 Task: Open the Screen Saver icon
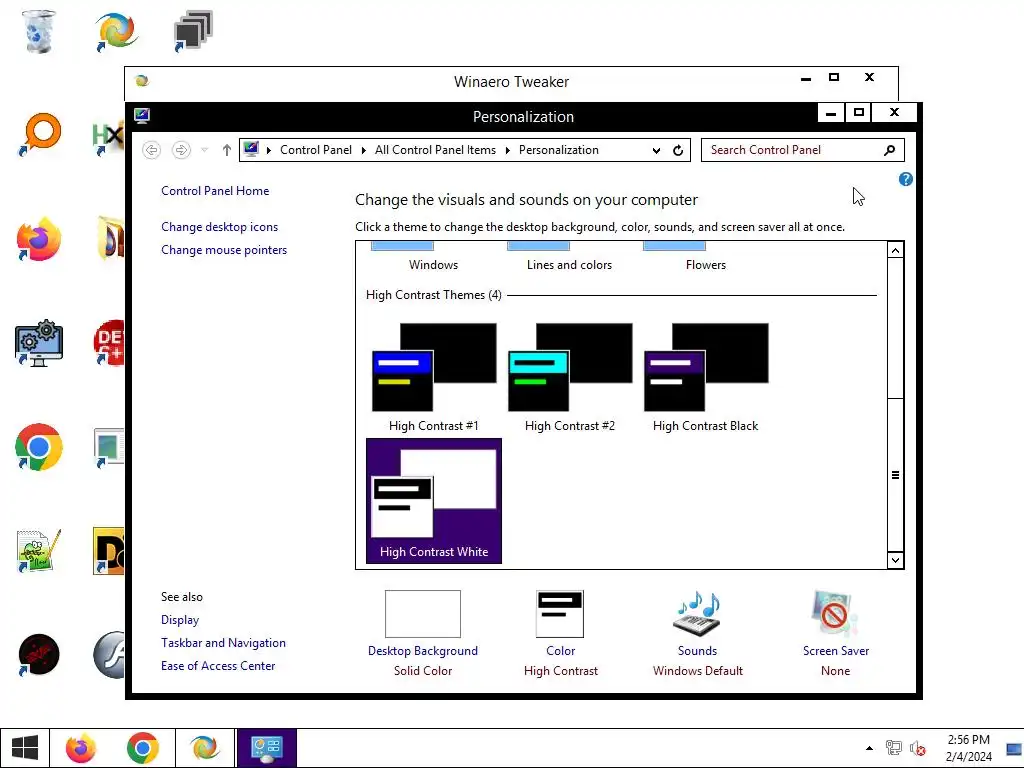point(835,613)
